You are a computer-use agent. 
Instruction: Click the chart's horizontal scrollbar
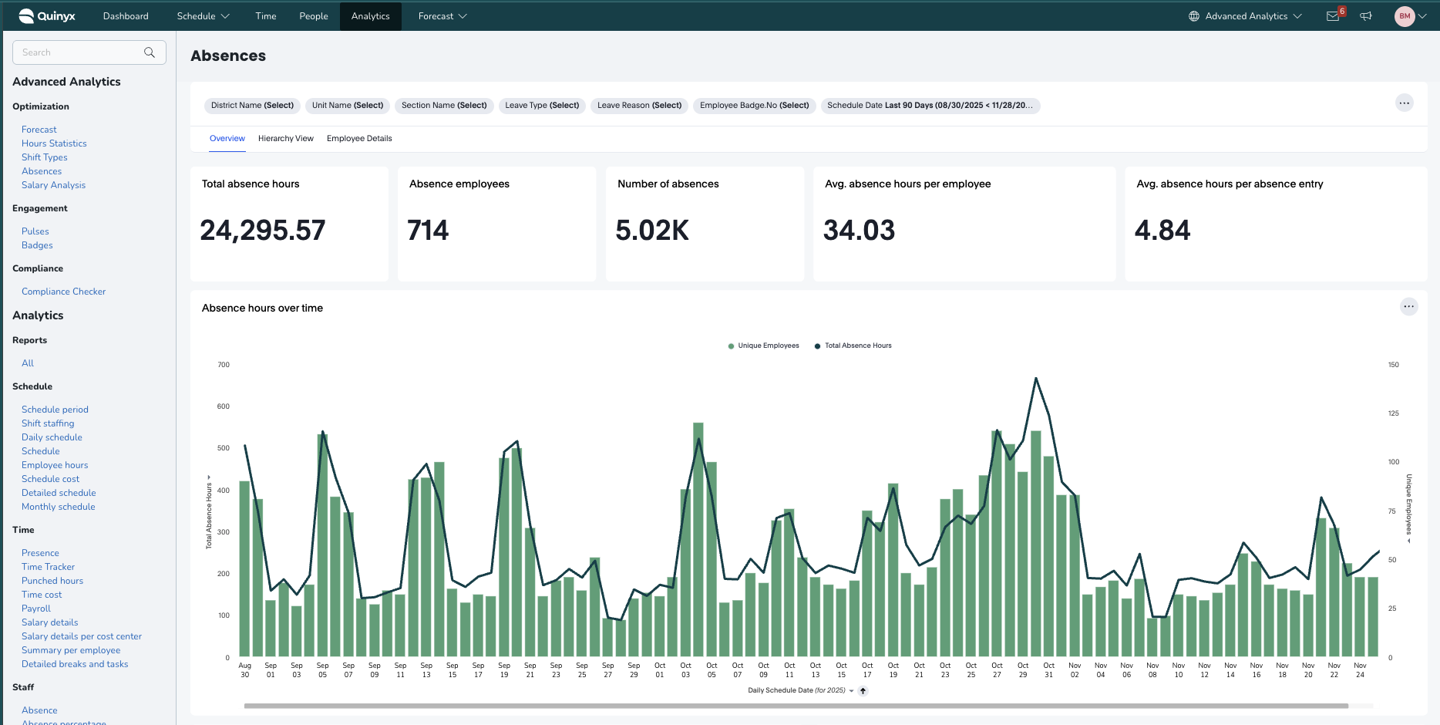795,706
